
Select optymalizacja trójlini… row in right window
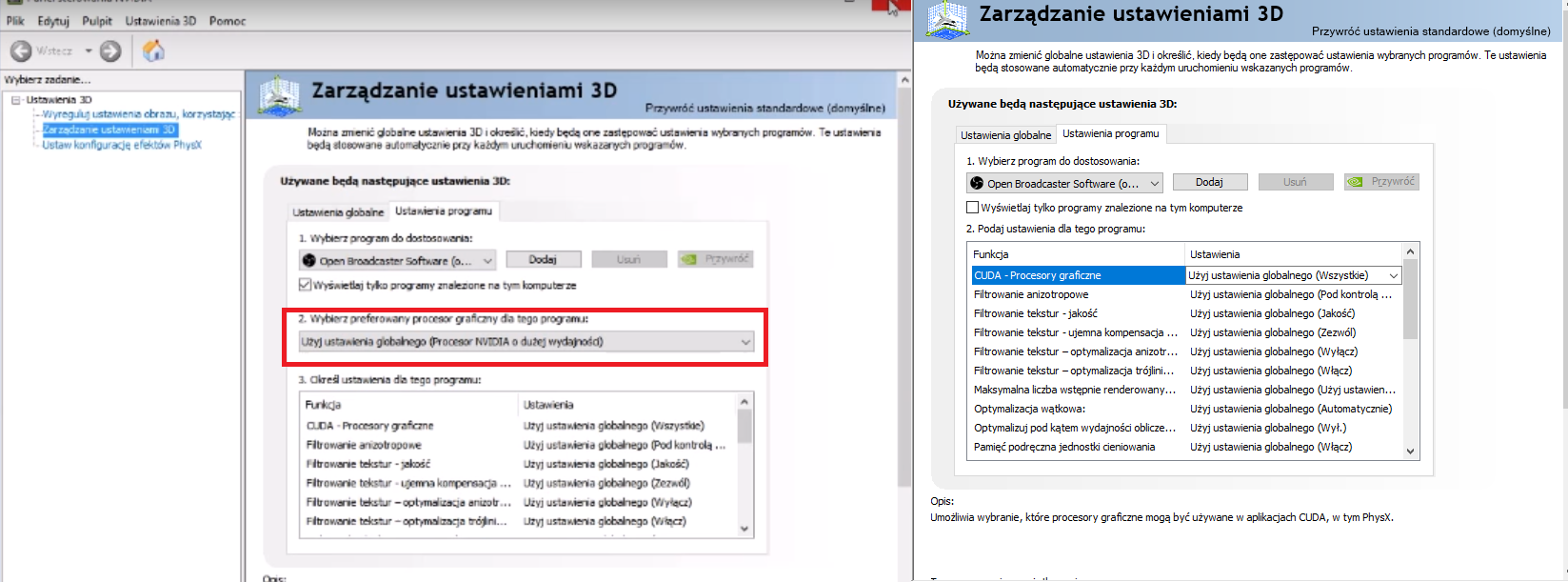1186,371
